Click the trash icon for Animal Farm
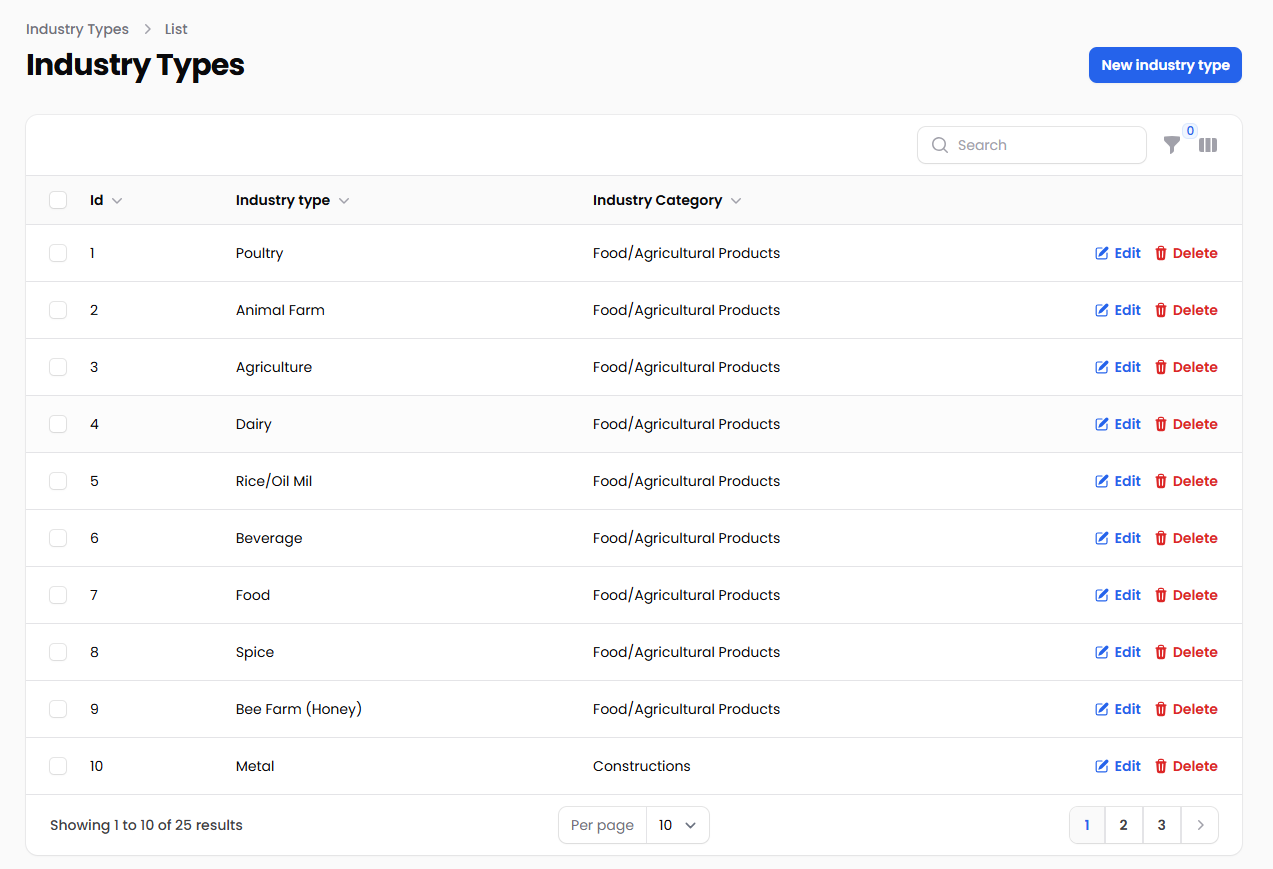Screen dimensions: 1273x869 coord(1161,310)
